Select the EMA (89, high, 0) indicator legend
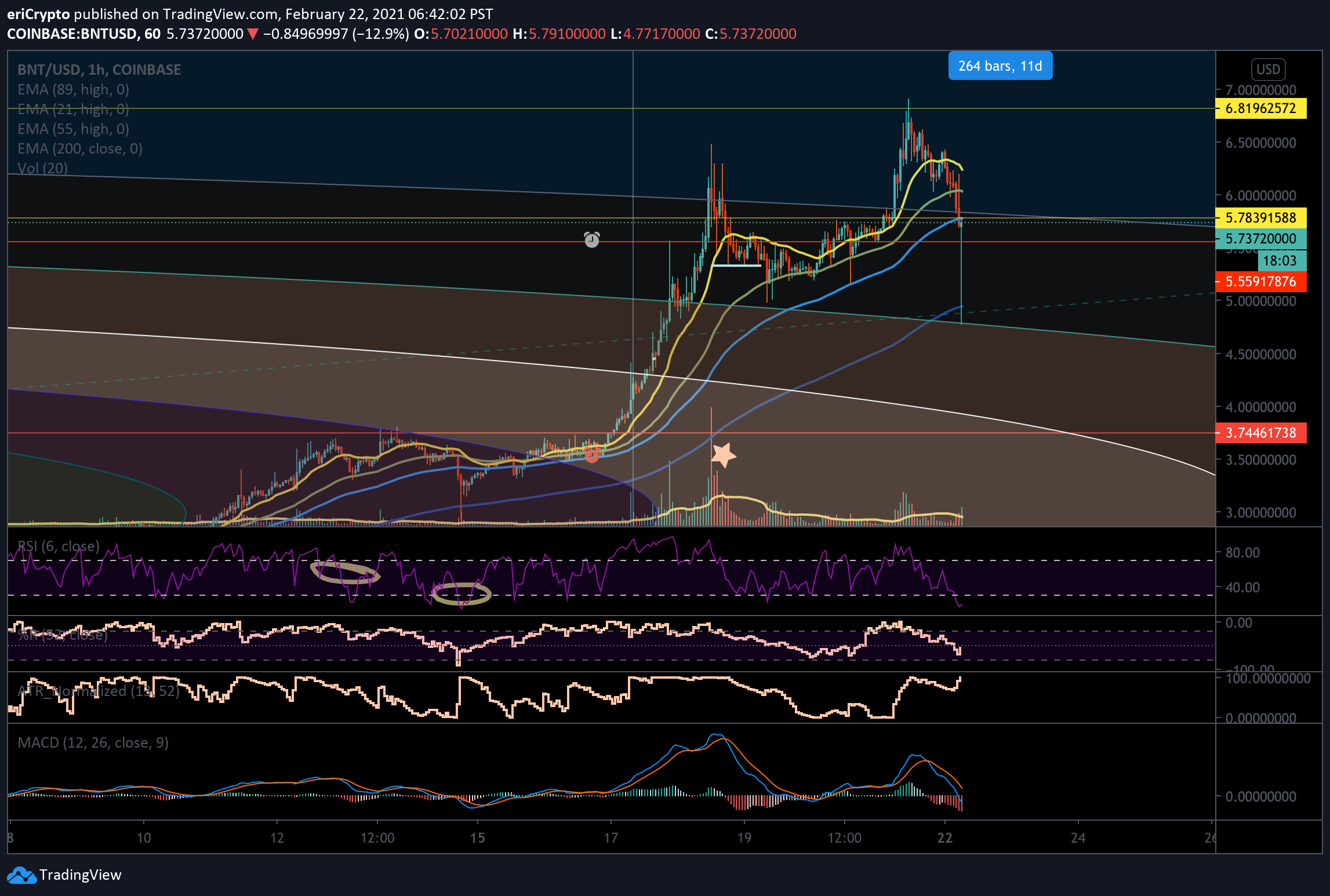Image resolution: width=1330 pixels, height=896 pixels. [74, 90]
